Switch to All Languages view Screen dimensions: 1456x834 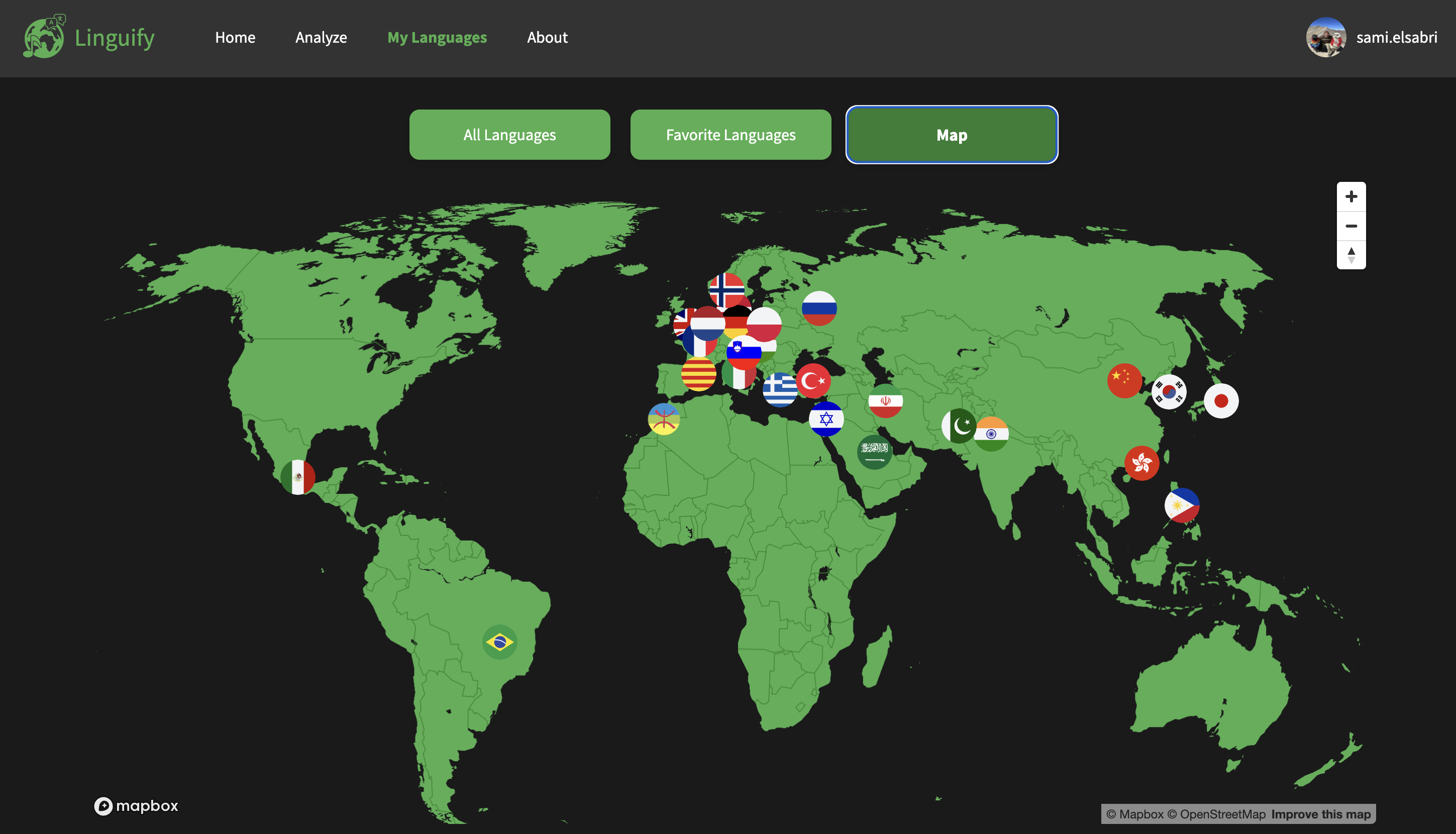pos(509,135)
